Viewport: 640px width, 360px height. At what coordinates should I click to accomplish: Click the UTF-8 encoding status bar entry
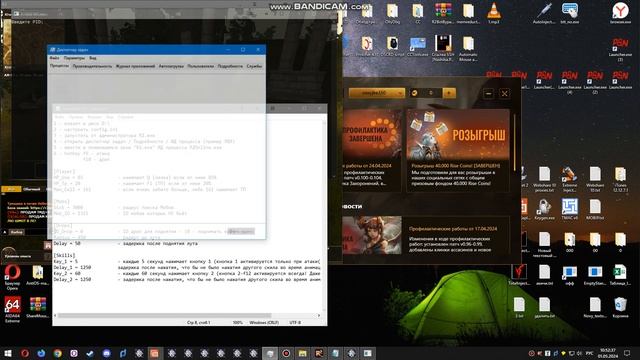point(295,322)
